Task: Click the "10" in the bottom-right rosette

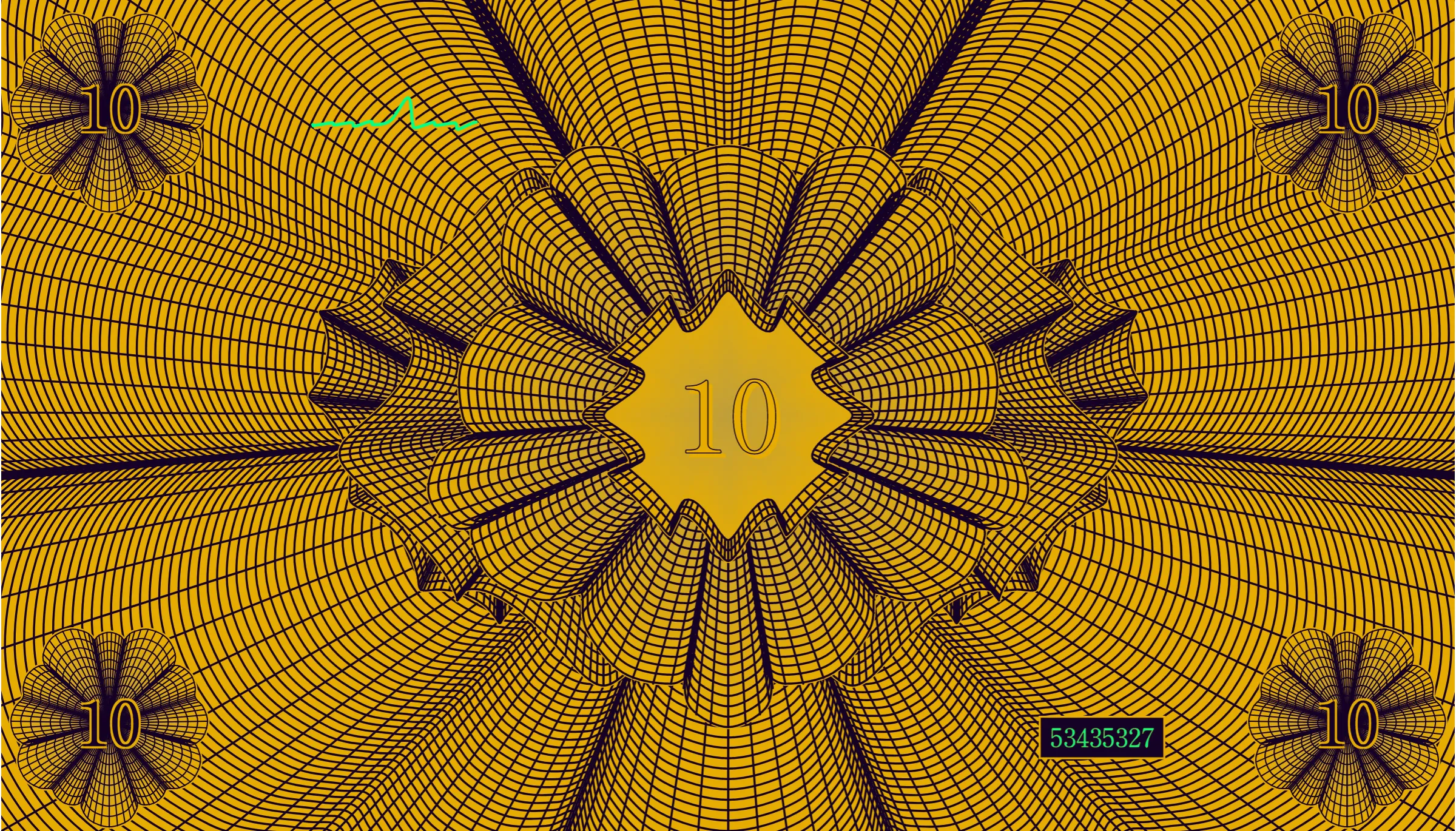Action: (1348, 723)
